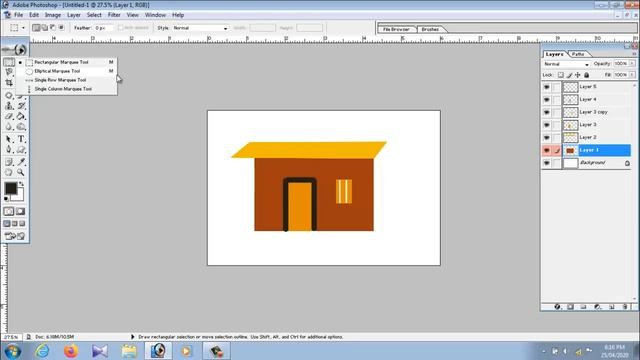
Task: Select the Hand tool
Action: click(9, 173)
